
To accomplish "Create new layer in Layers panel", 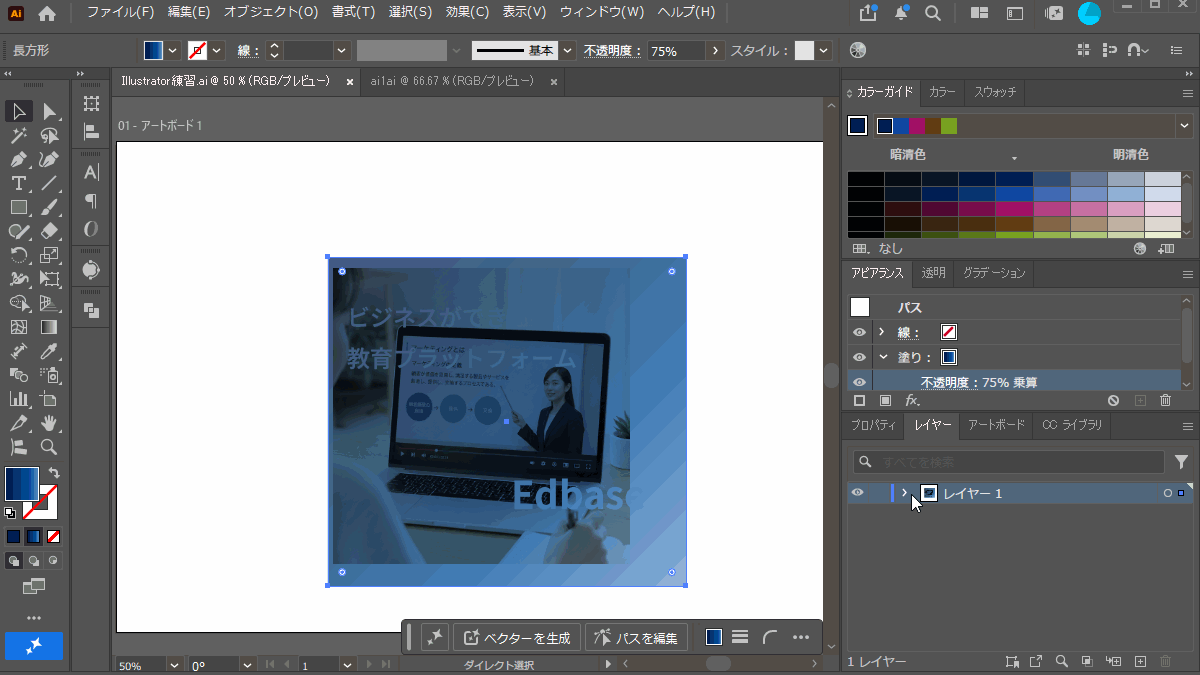I will (x=1139, y=662).
